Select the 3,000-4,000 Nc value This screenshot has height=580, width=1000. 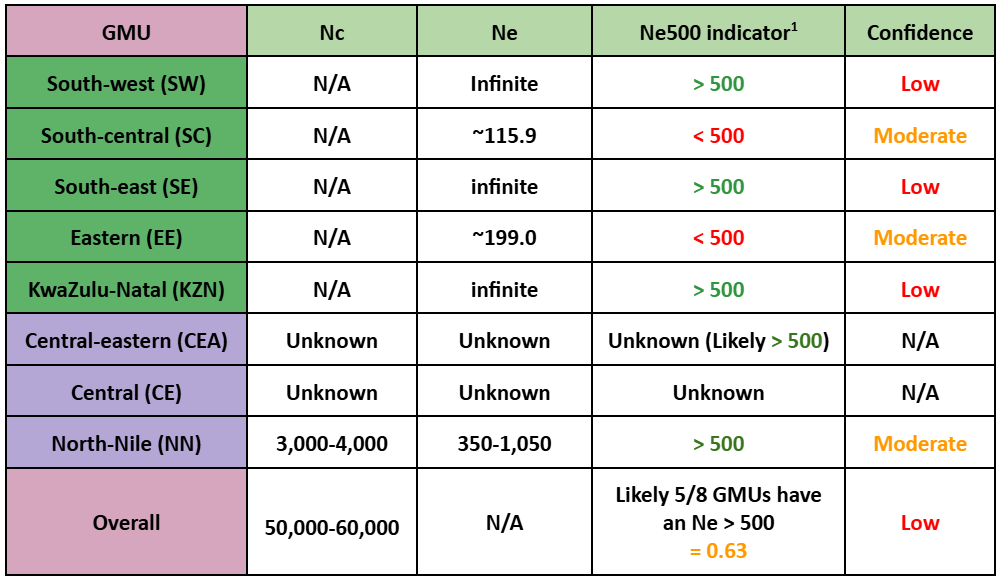tap(332, 443)
